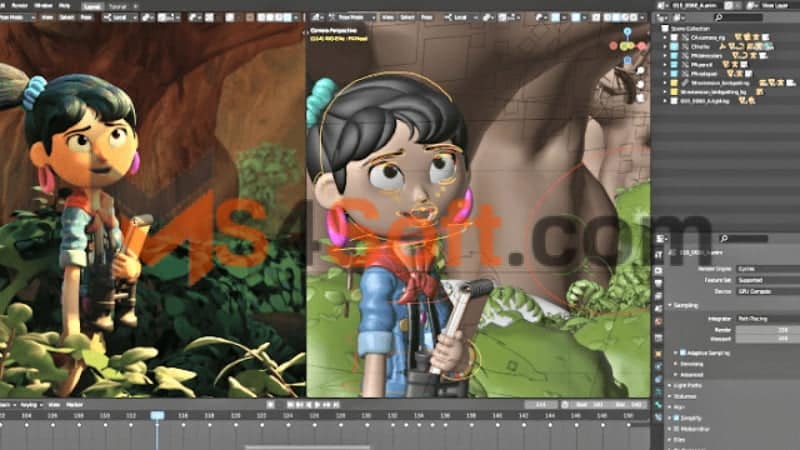
Task: Click the current frame playhead marker on the timeline
Action: click(x=157, y=416)
